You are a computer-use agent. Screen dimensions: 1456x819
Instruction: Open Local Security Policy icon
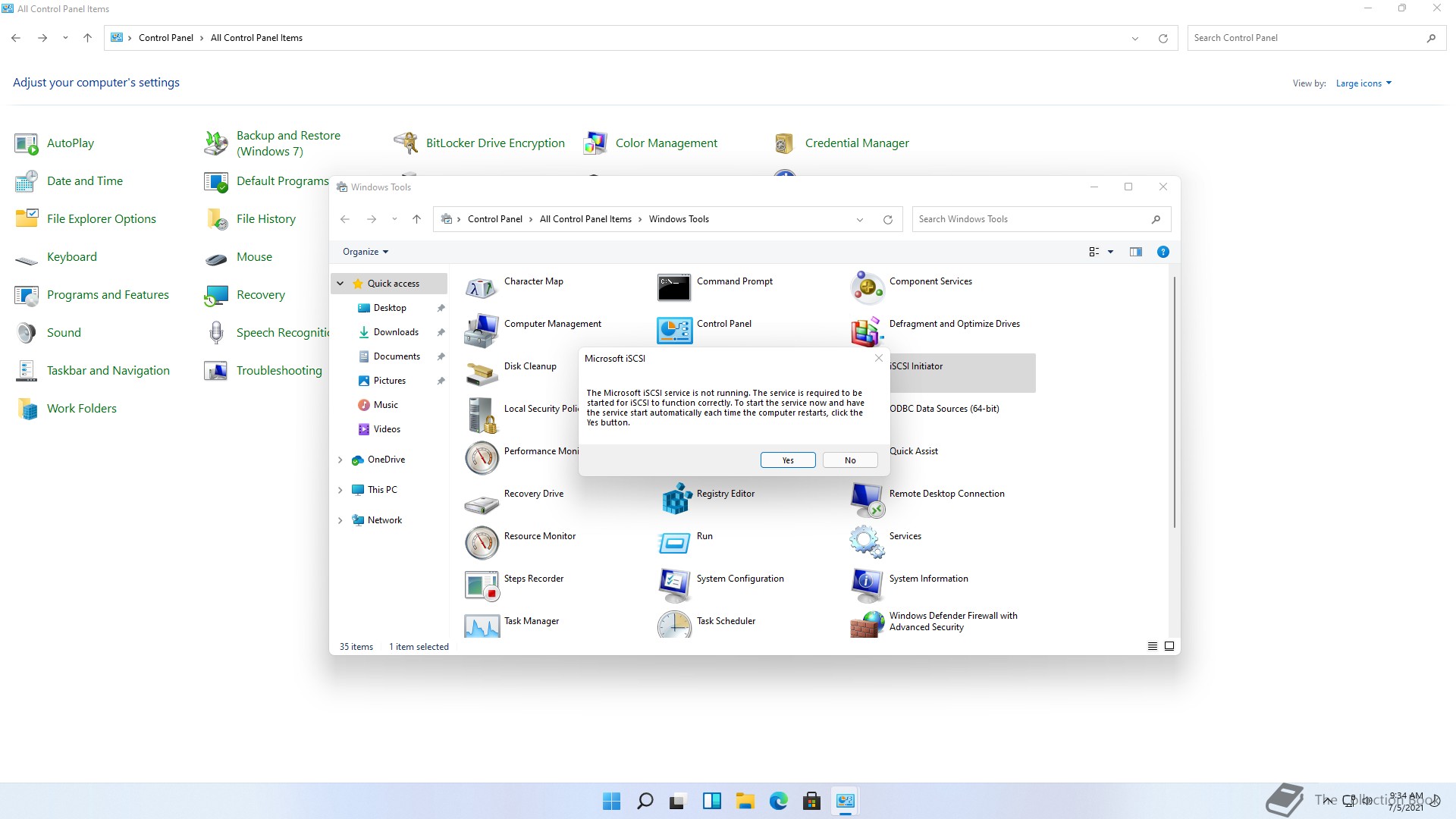point(482,416)
